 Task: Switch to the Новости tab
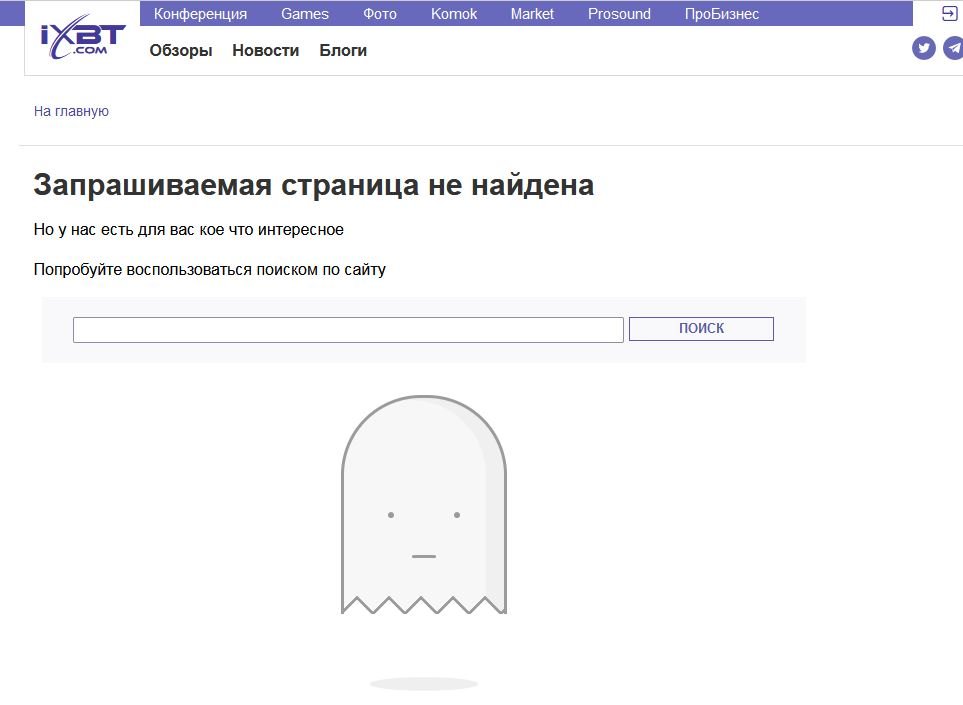[265, 51]
